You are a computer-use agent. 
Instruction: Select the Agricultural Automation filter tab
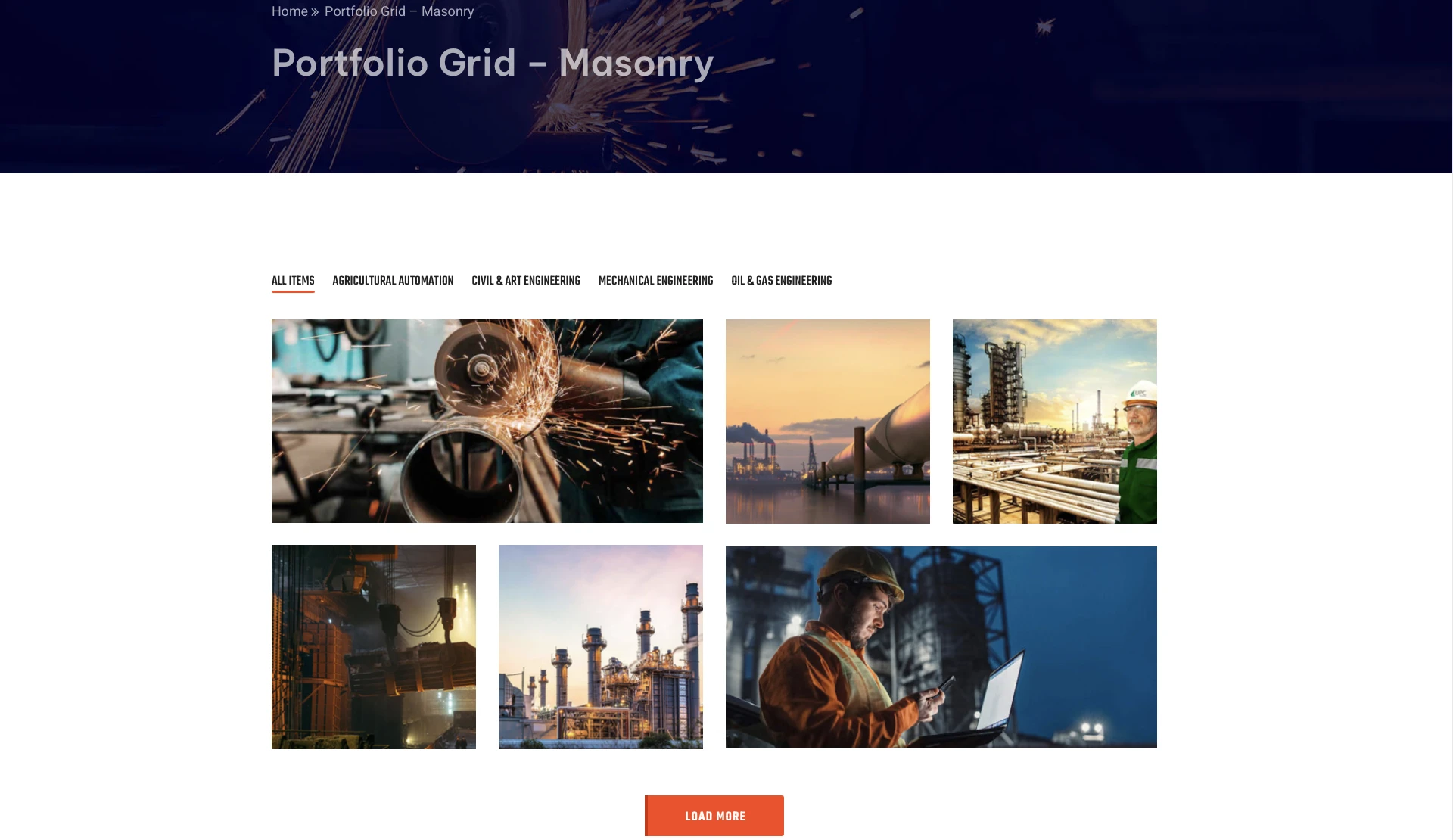(393, 281)
